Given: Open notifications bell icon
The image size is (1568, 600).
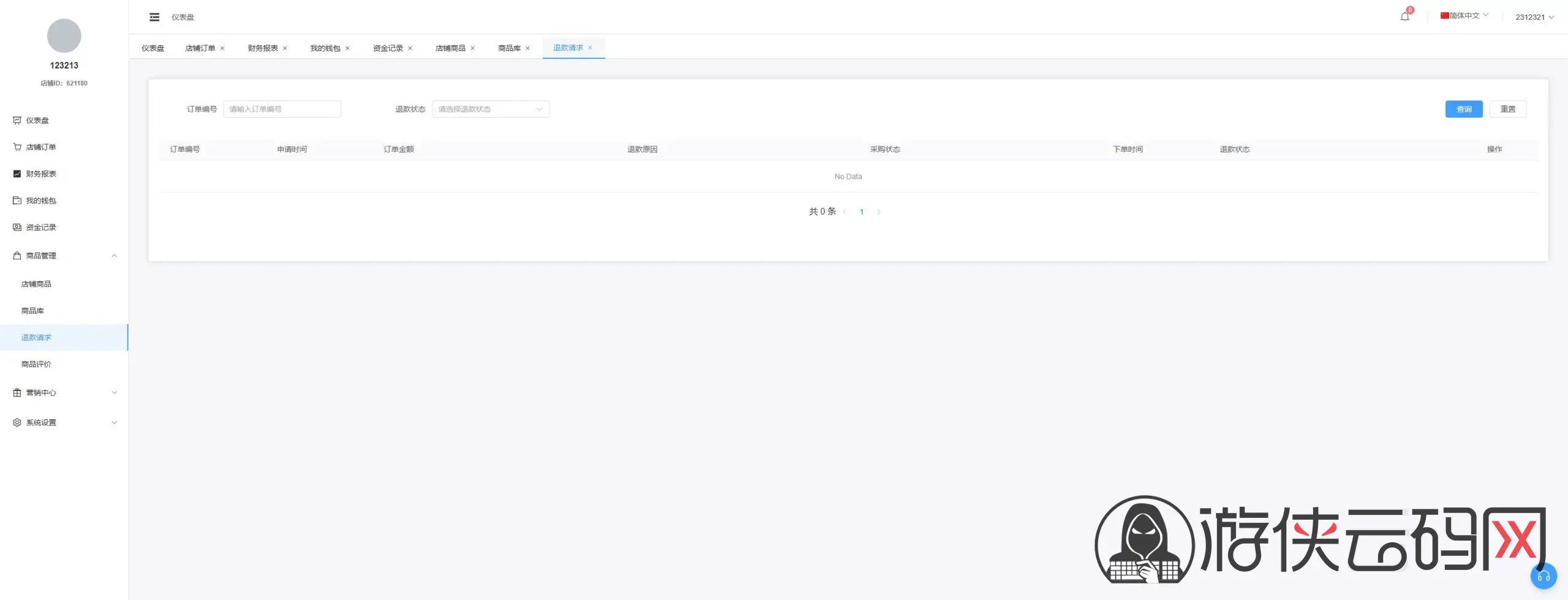Looking at the screenshot, I should 1404,17.
